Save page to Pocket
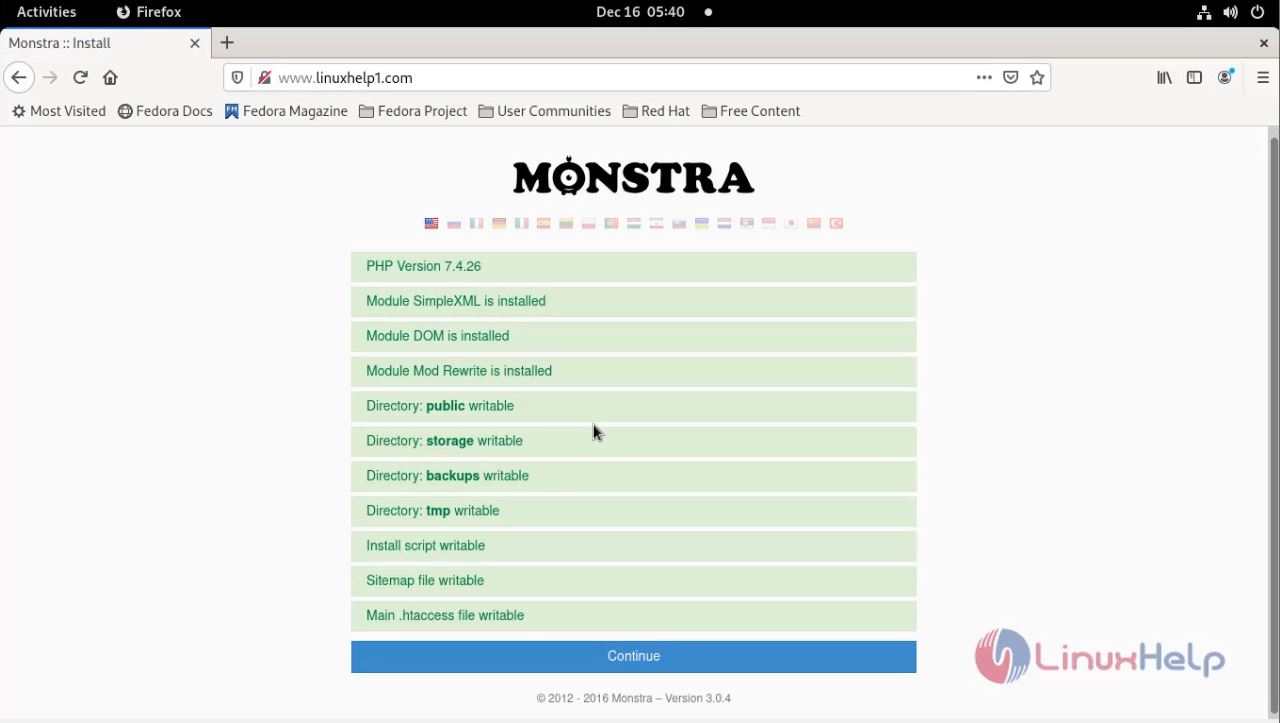 pyautogui.click(x=1011, y=77)
